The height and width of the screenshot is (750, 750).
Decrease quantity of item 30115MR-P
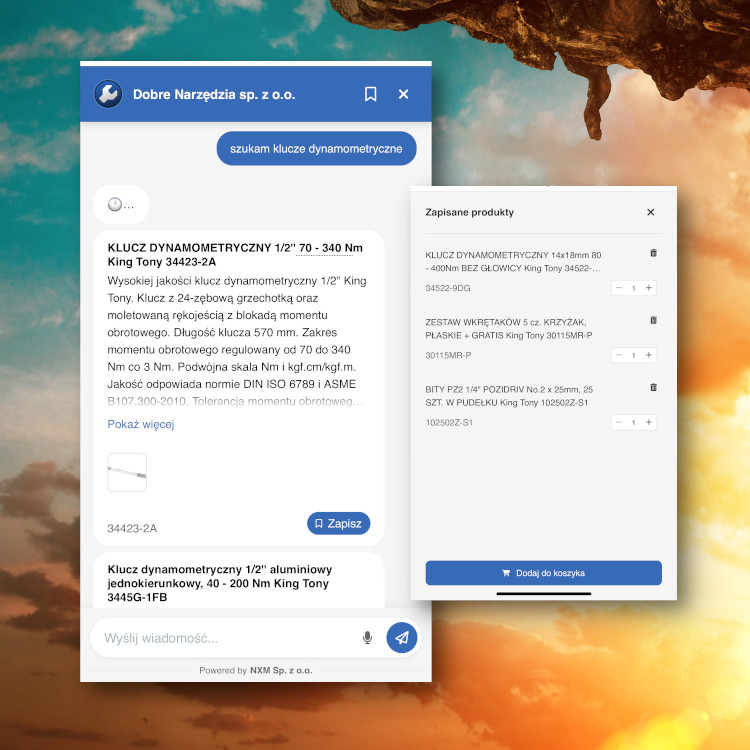click(619, 355)
